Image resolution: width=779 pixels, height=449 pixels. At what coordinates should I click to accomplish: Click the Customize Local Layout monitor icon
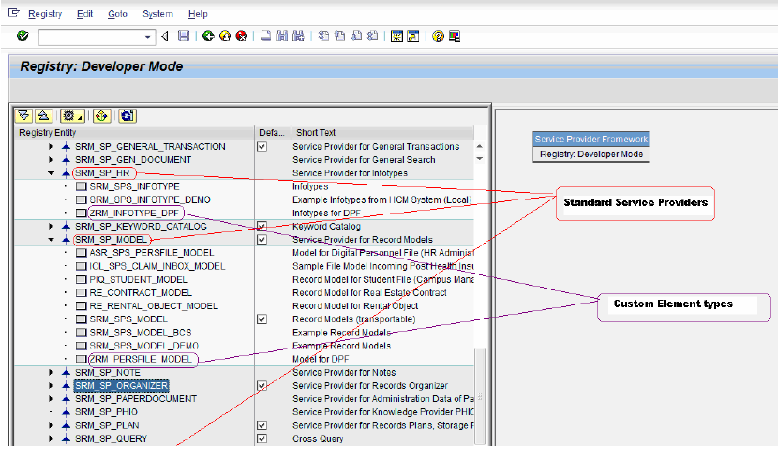pos(454,36)
